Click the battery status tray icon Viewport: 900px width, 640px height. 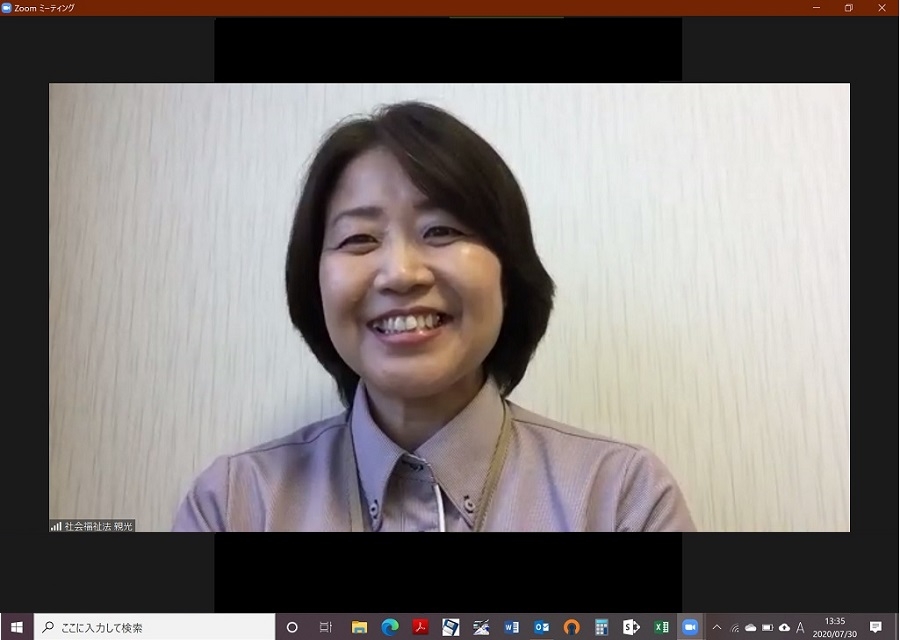coord(767,627)
